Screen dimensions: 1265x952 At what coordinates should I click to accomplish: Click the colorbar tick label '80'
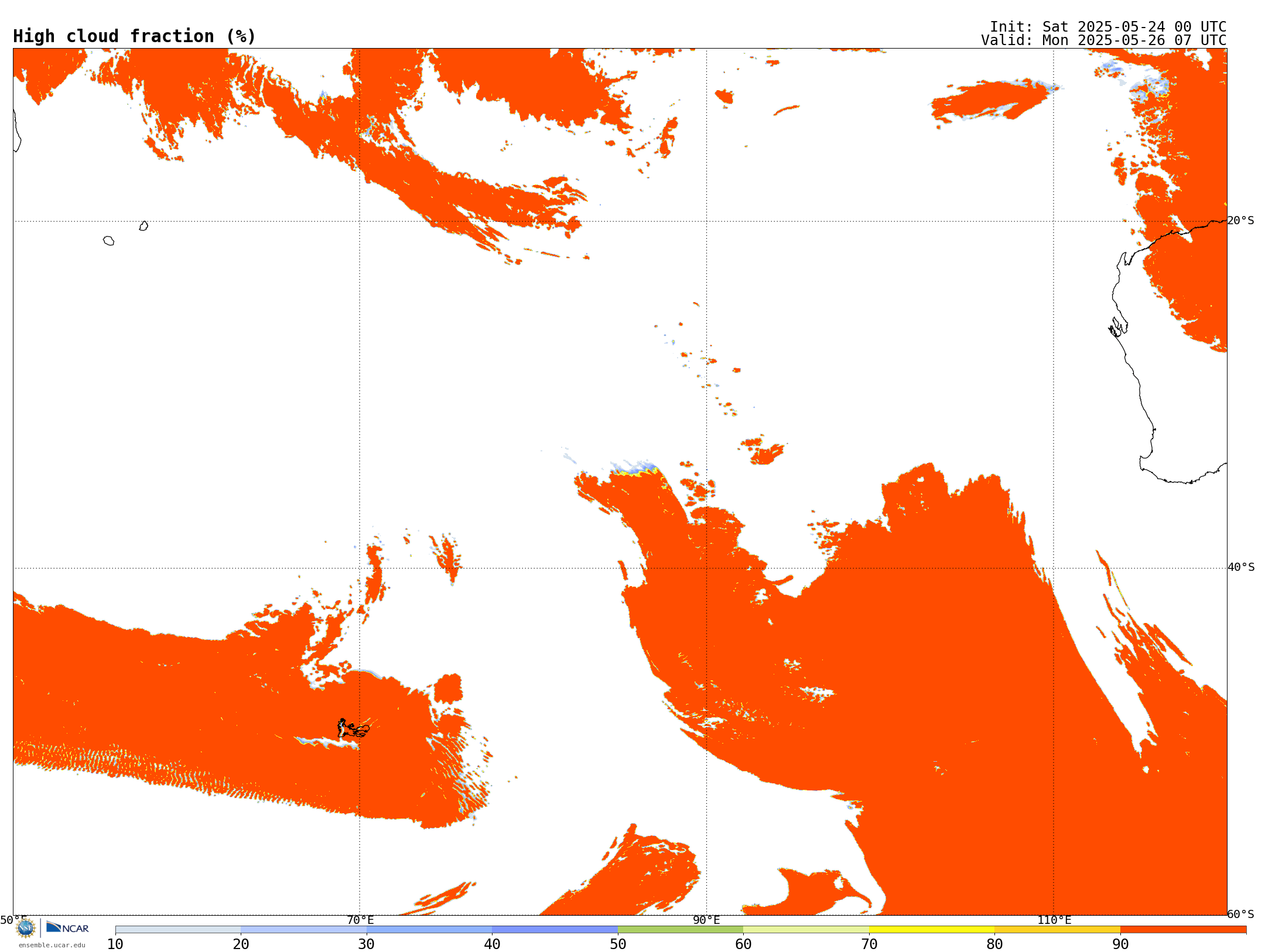(994, 944)
